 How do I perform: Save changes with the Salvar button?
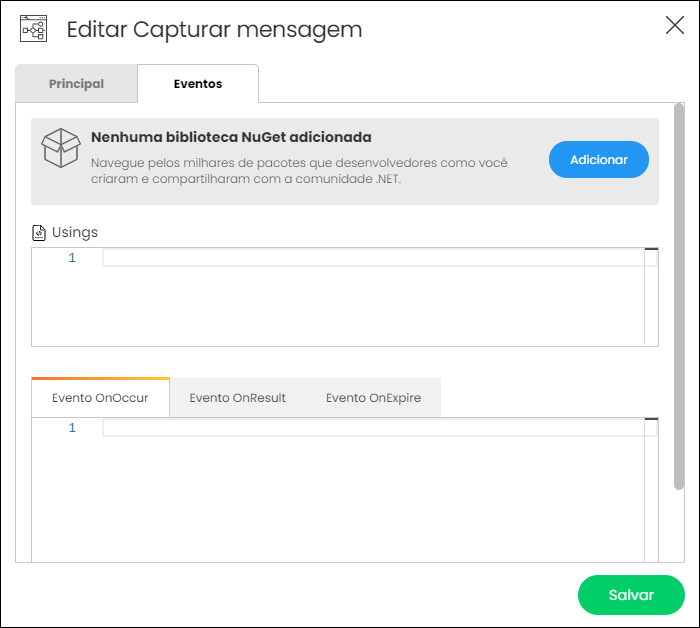tap(631, 595)
